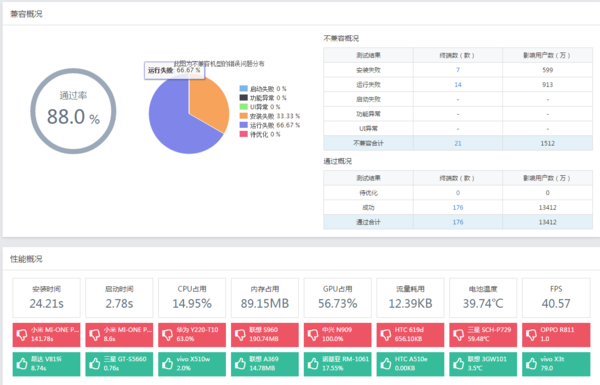Open the 14 models link for 运行失败

point(458,85)
